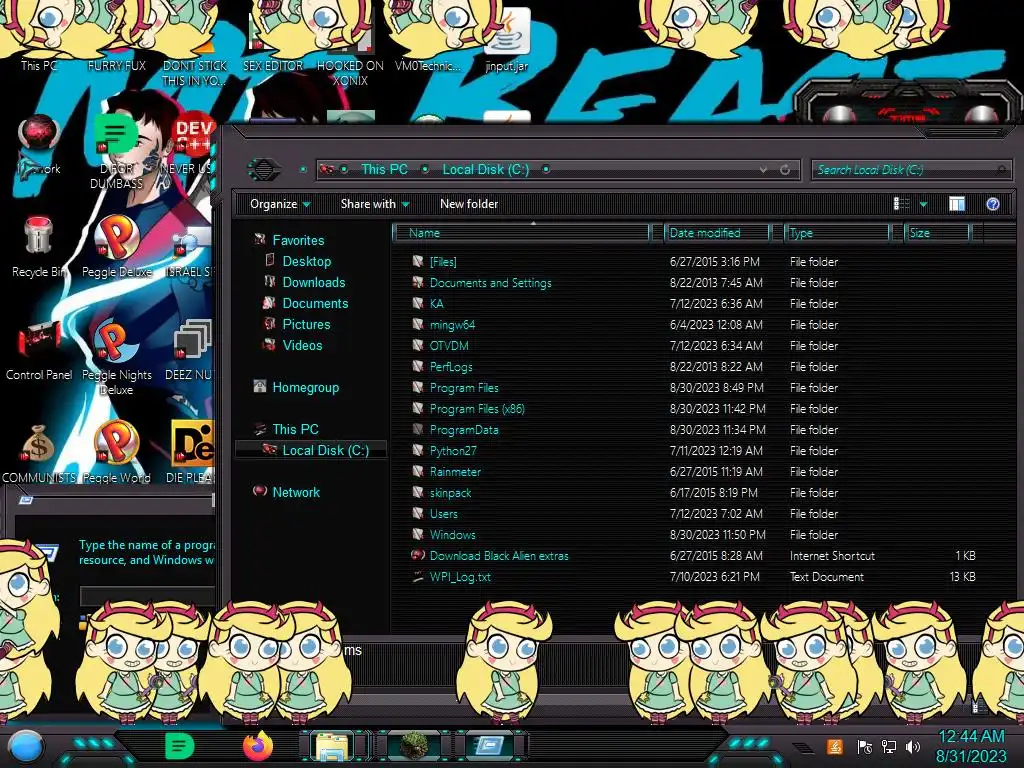Click the Start orb on taskbar
Screen dimensions: 1024x768
pyautogui.click(x=26, y=746)
